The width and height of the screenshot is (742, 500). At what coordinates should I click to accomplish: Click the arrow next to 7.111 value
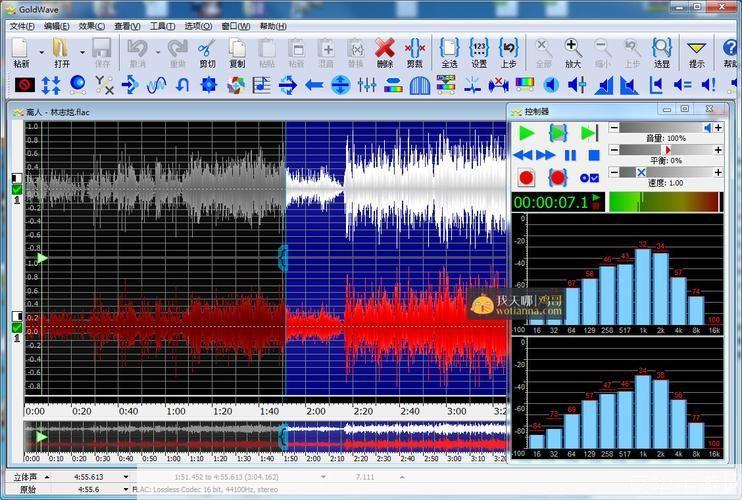point(402,477)
